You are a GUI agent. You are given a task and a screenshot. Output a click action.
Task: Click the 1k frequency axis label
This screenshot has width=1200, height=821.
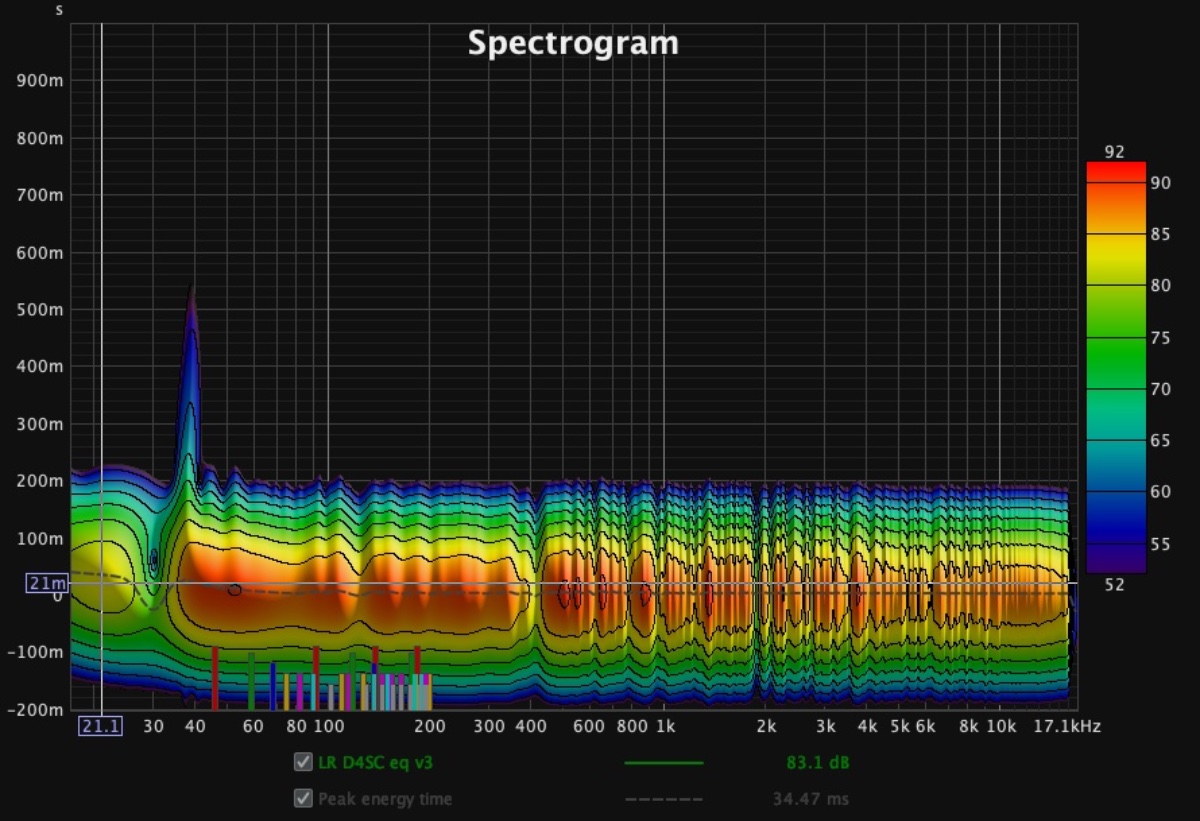coord(665,726)
